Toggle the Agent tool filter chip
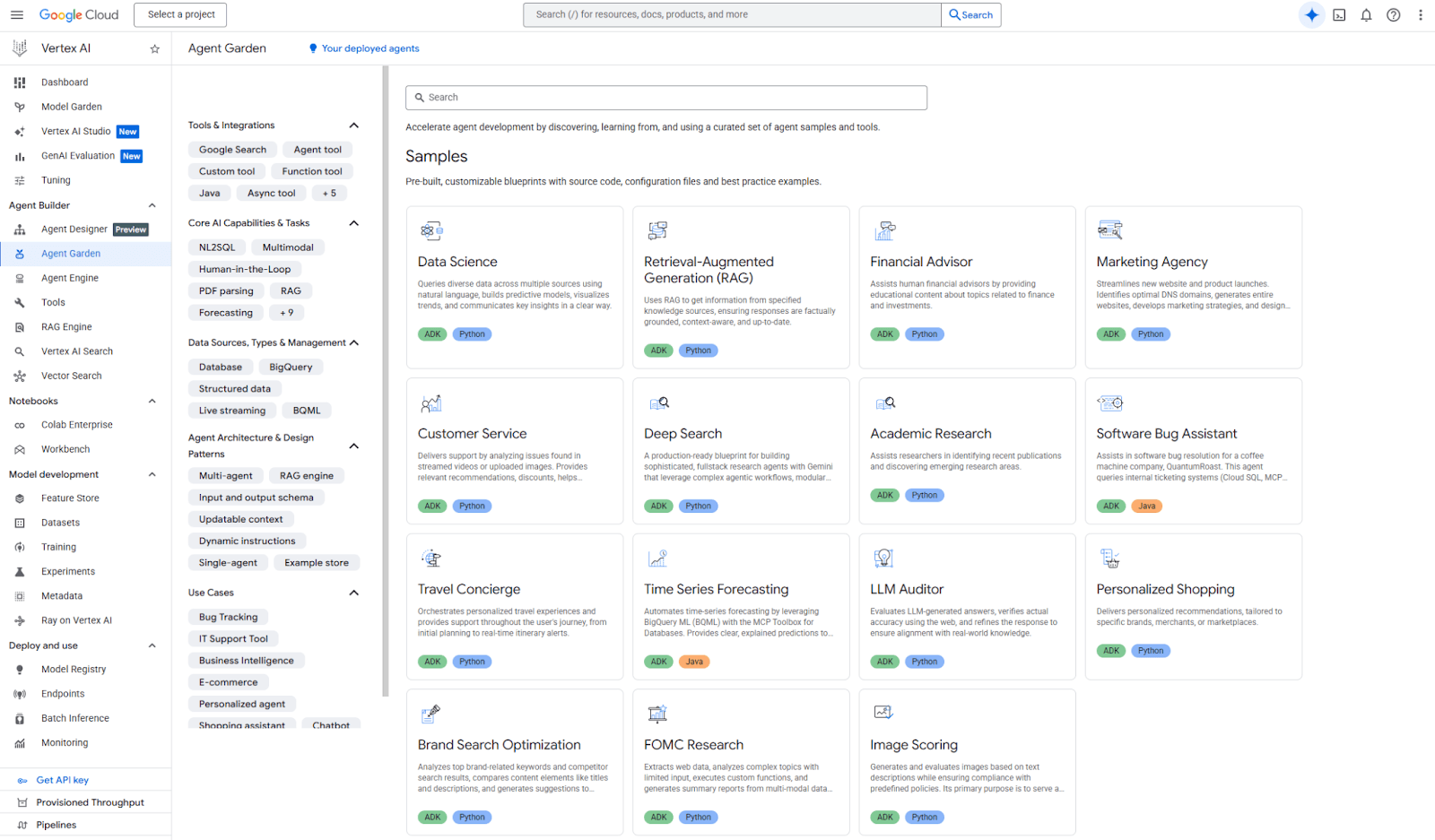Screen dimensions: 1435x840 [317, 150]
